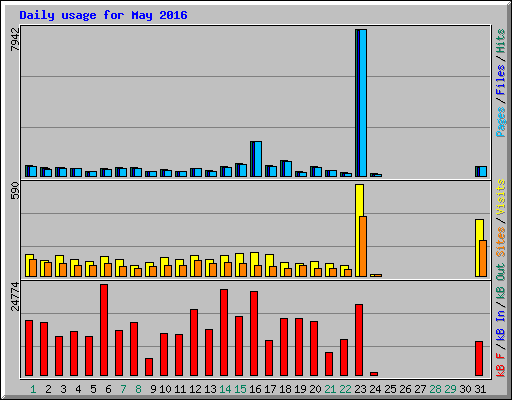Click the Pages legend label
512x400 pixels.
click(x=501, y=122)
